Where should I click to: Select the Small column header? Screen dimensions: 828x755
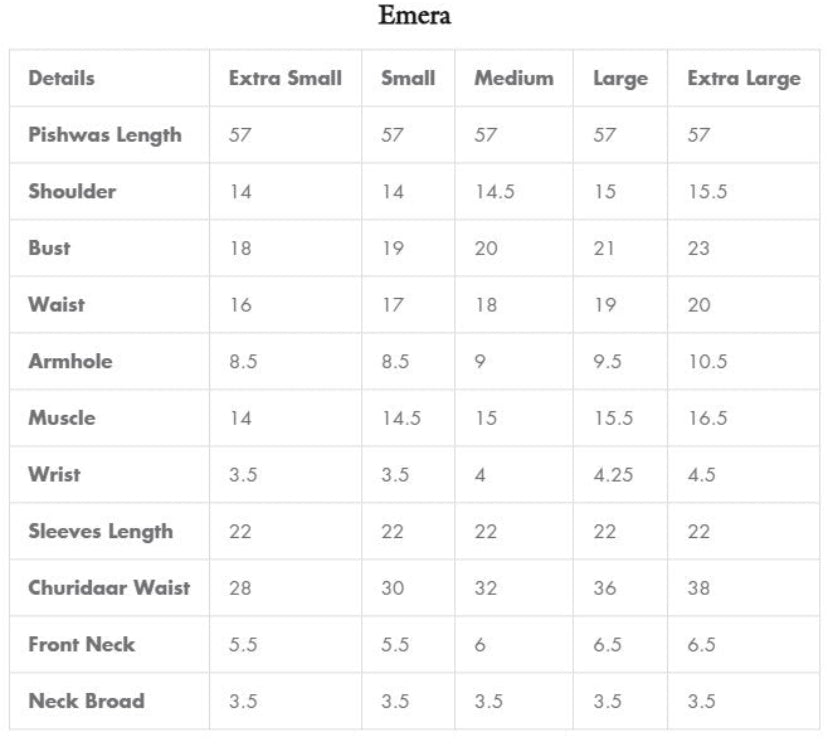[x=408, y=78]
